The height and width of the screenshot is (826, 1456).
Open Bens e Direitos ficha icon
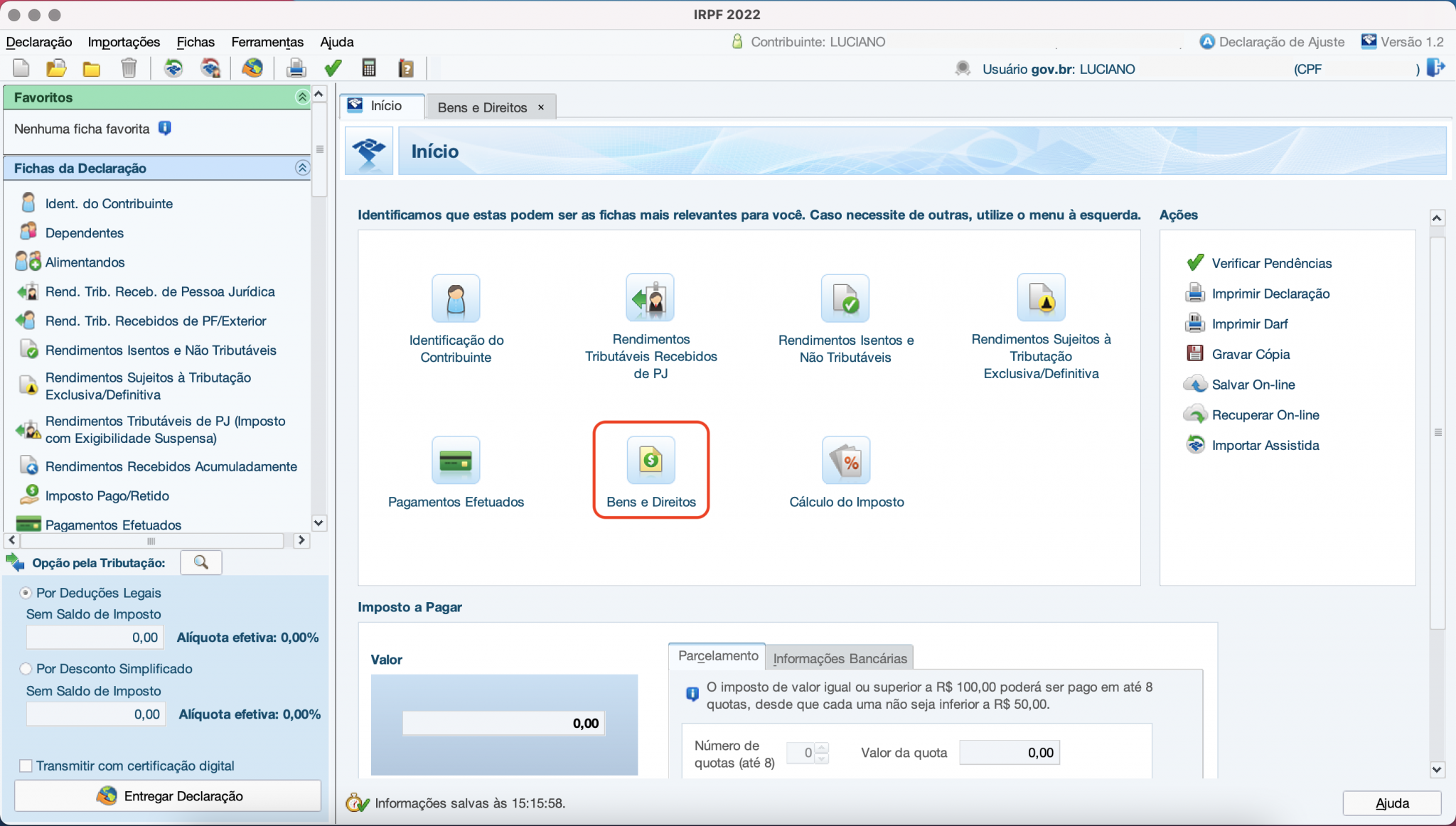[651, 461]
